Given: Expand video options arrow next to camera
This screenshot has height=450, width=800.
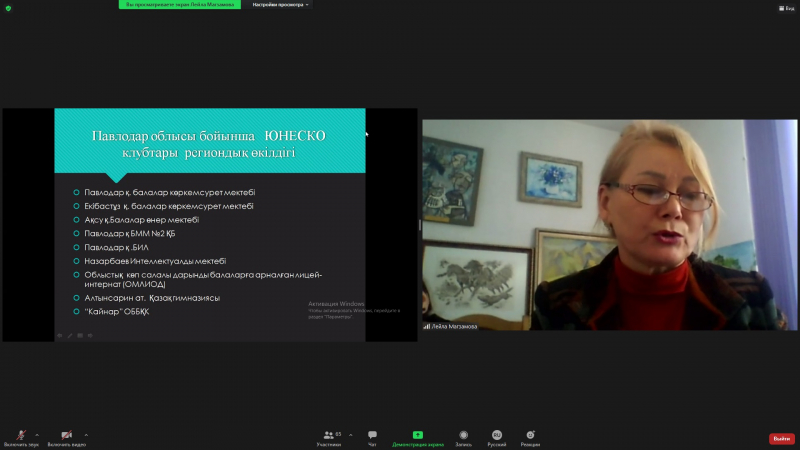Looking at the screenshot, I should (86, 434).
